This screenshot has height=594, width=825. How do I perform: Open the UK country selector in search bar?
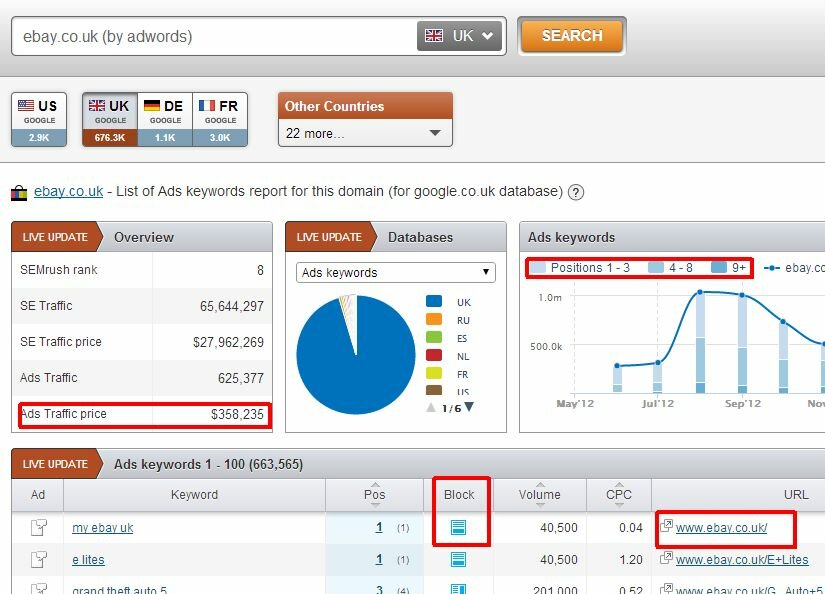coord(459,36)
